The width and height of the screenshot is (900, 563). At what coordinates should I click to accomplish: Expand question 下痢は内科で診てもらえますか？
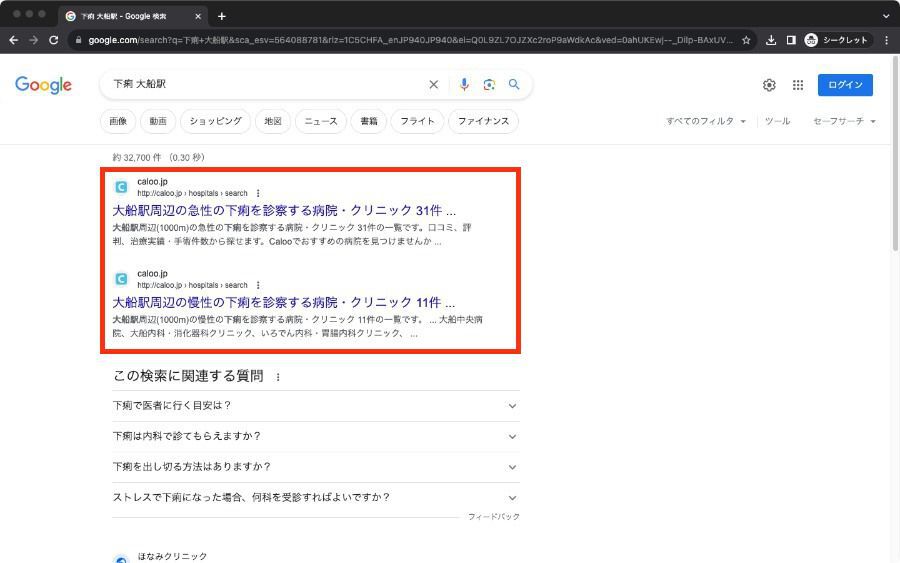click(x=315, y=436)
